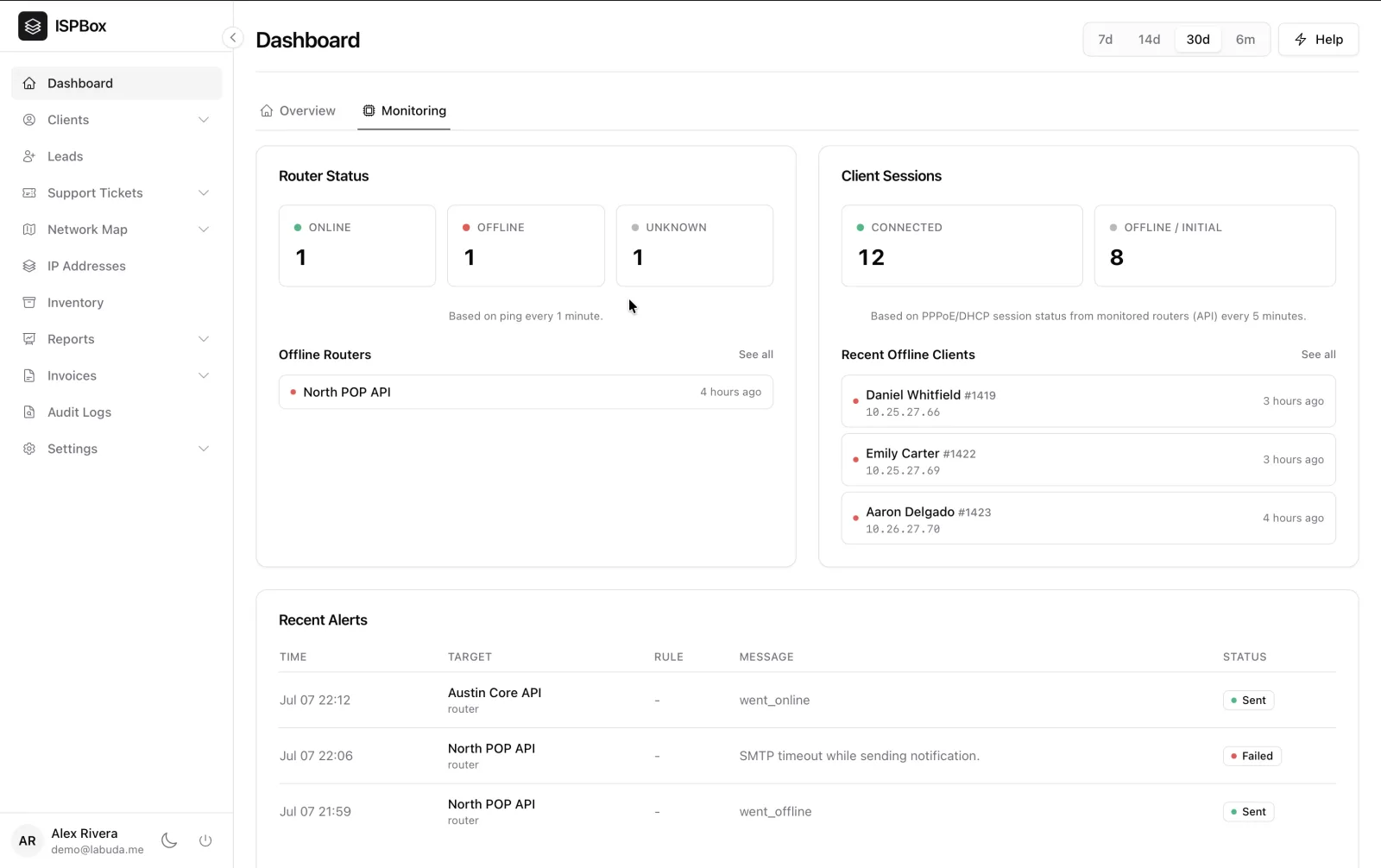Image resolution: width=1381 pixels, height=868 pixels.
Task: Click Sent badge for went_offline alert
Action: [1248, 812]
